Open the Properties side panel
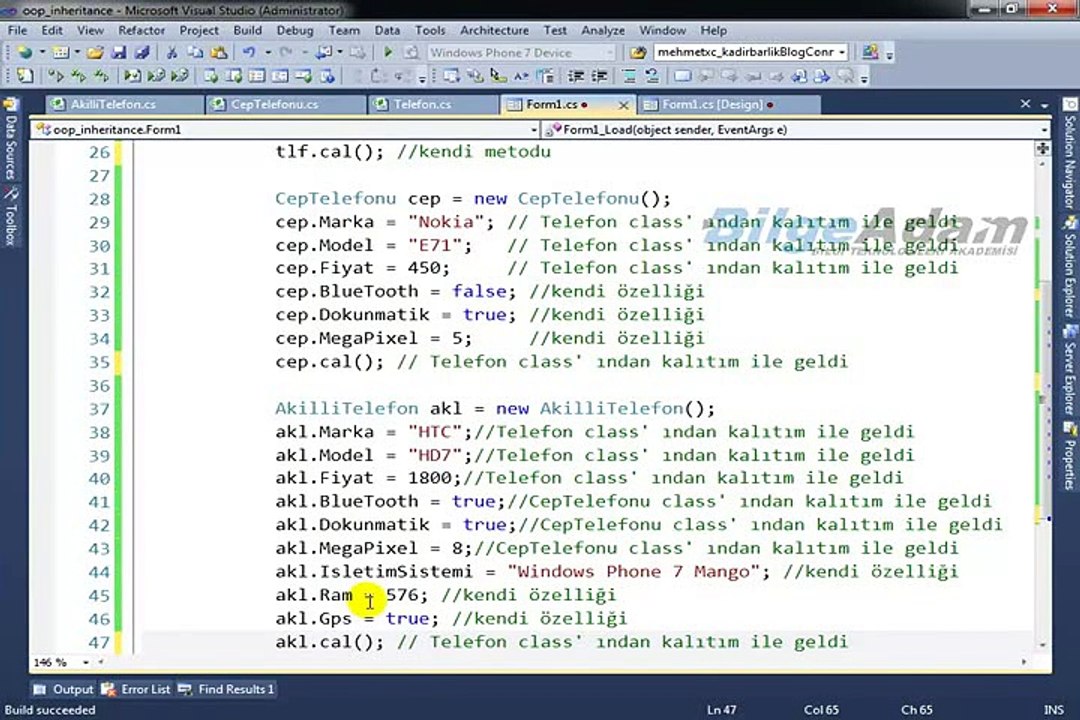The width and height of the screenshot is (1080, 720). (1070, 455)
